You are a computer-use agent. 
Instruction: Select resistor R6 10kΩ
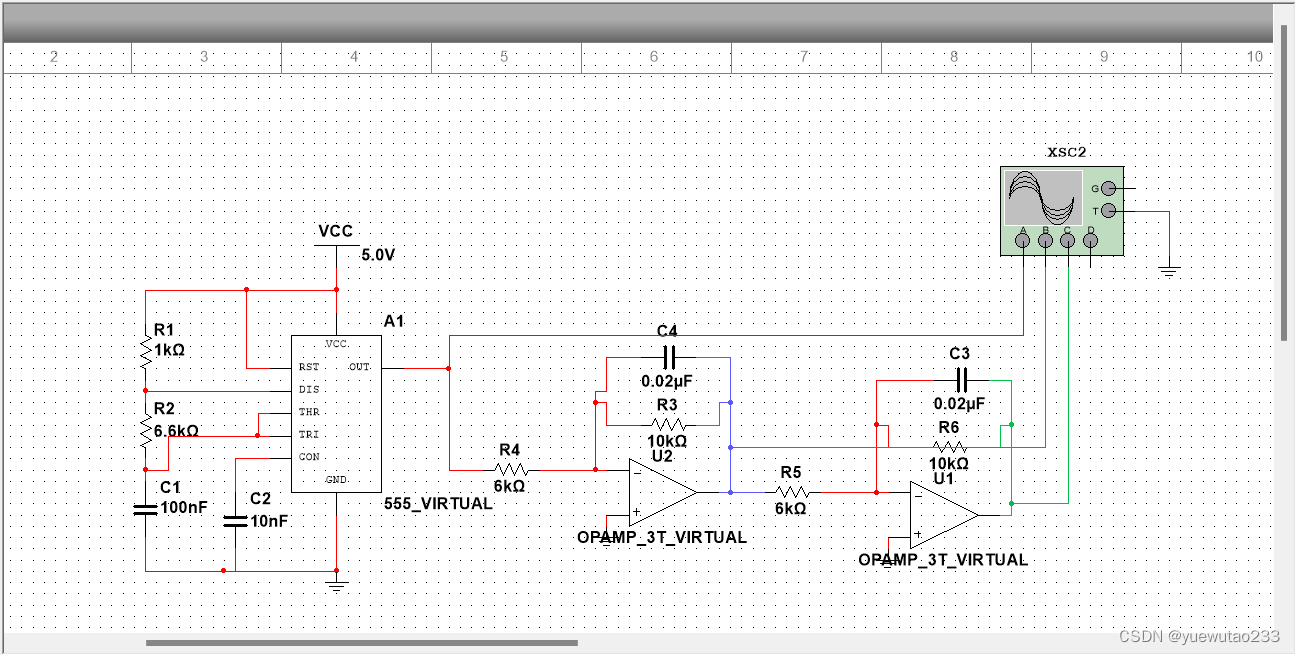(948, 447)
